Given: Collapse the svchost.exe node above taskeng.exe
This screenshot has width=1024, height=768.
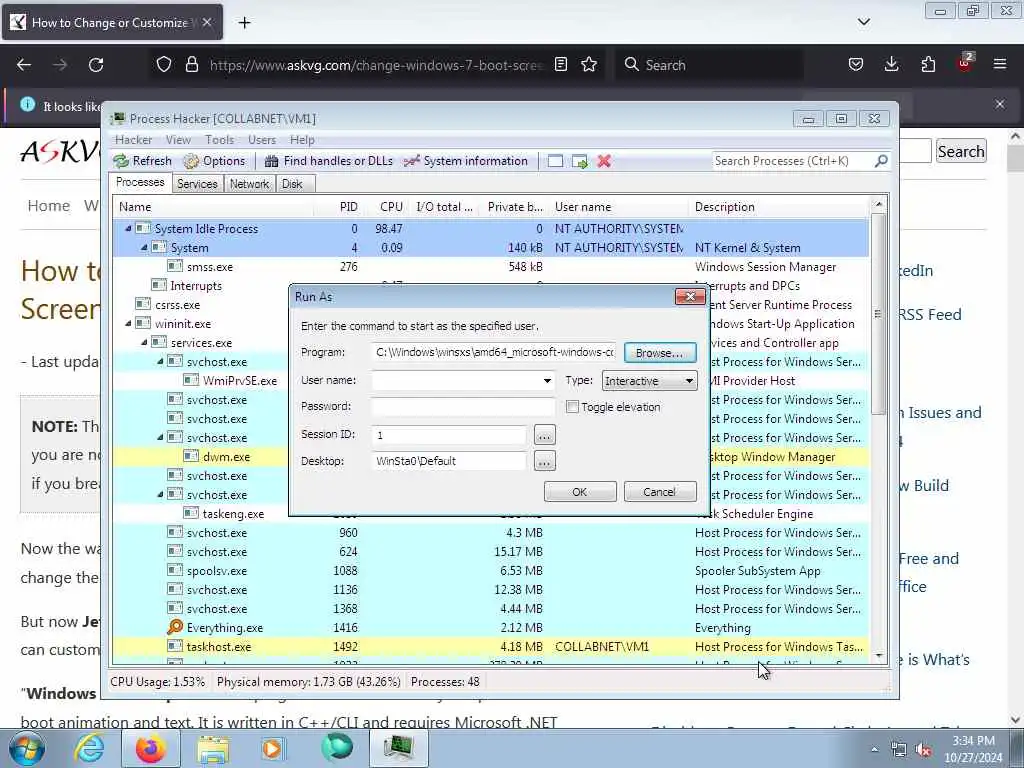Looking at the screenshot, I should (x=160, y=494).
